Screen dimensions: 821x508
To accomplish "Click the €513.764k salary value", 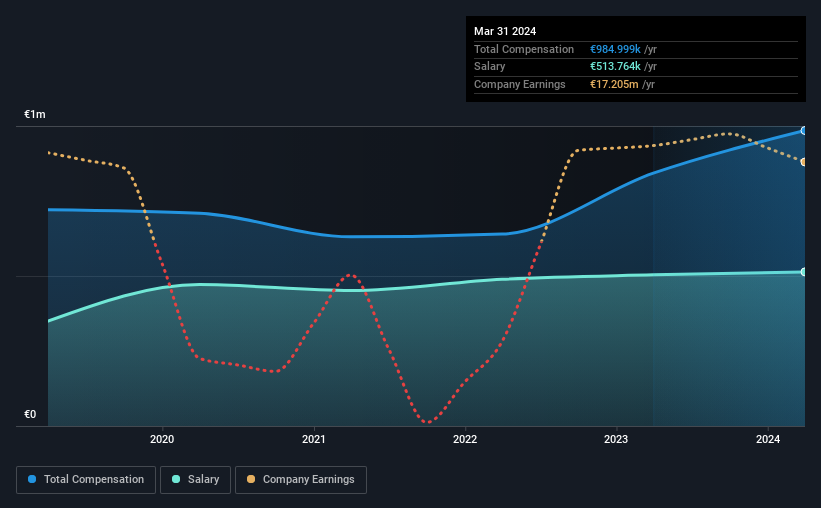I will [x=615, y=67].
